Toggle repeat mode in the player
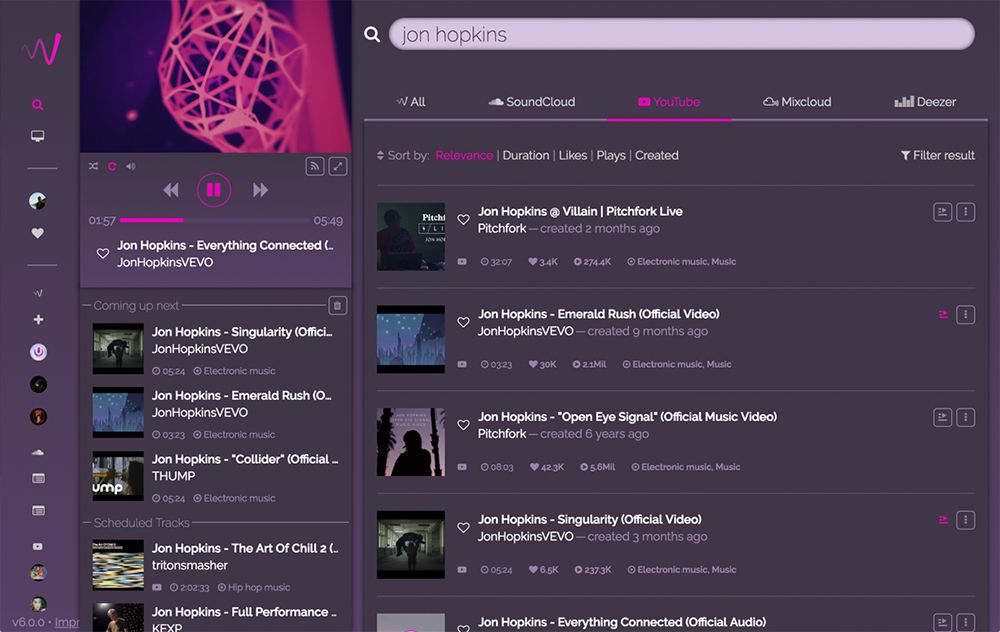This screenshot has height=632, width=1000. [x=112, y=166]
